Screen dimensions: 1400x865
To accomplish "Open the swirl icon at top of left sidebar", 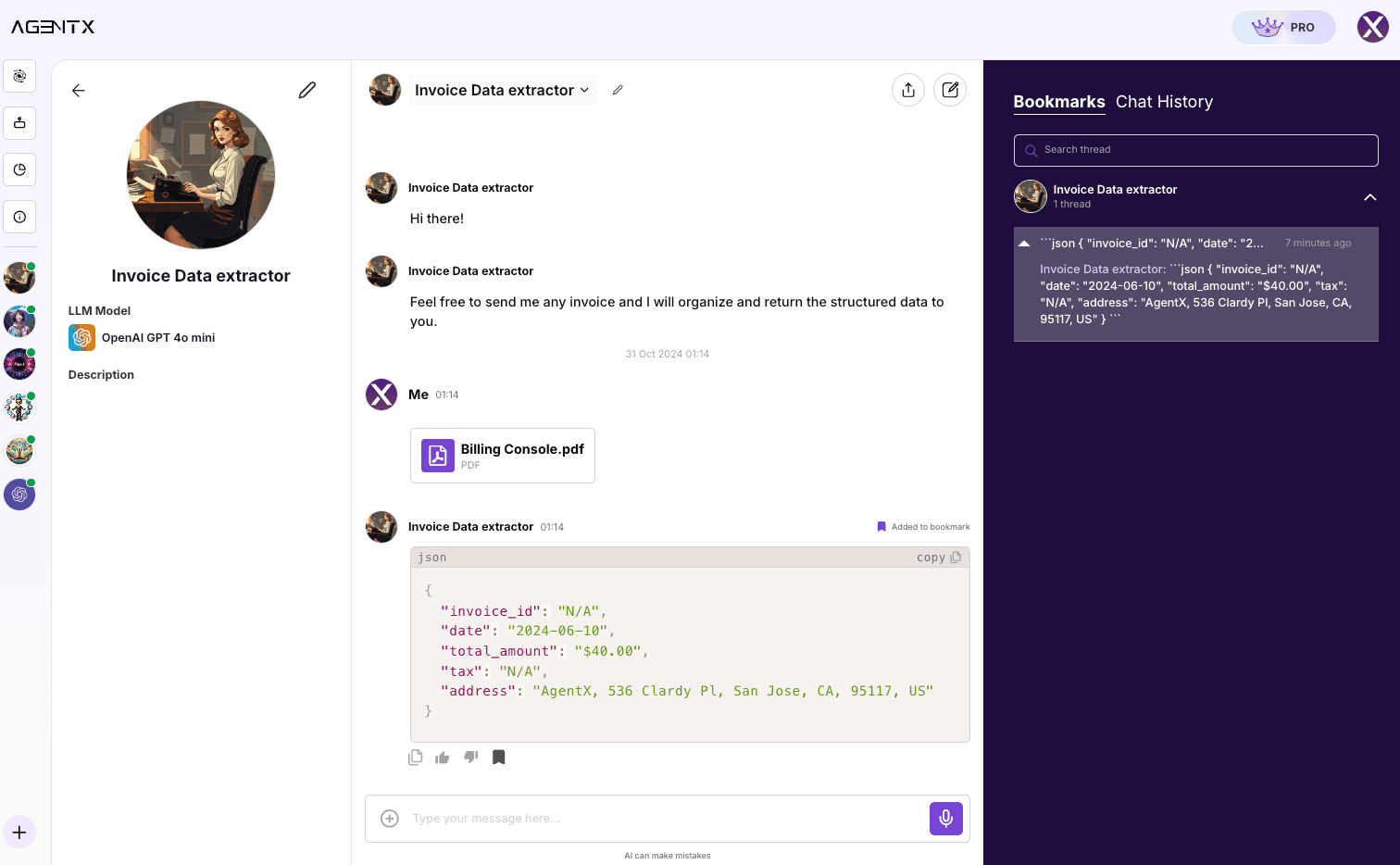I will coord(19,76).
